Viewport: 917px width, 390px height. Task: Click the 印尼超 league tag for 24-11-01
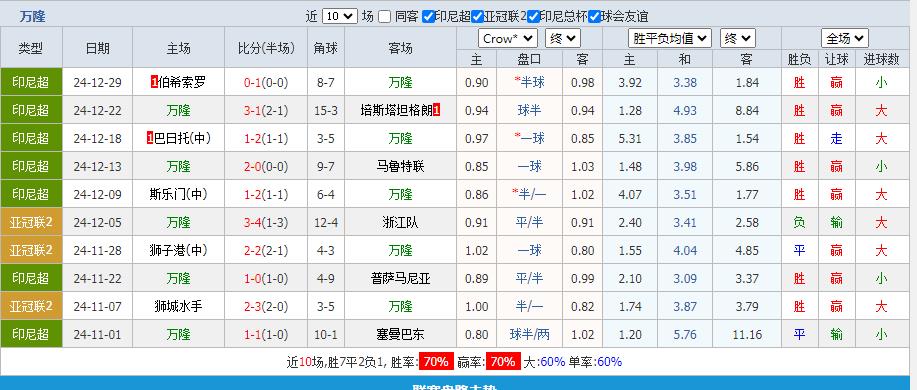(31, 334)
